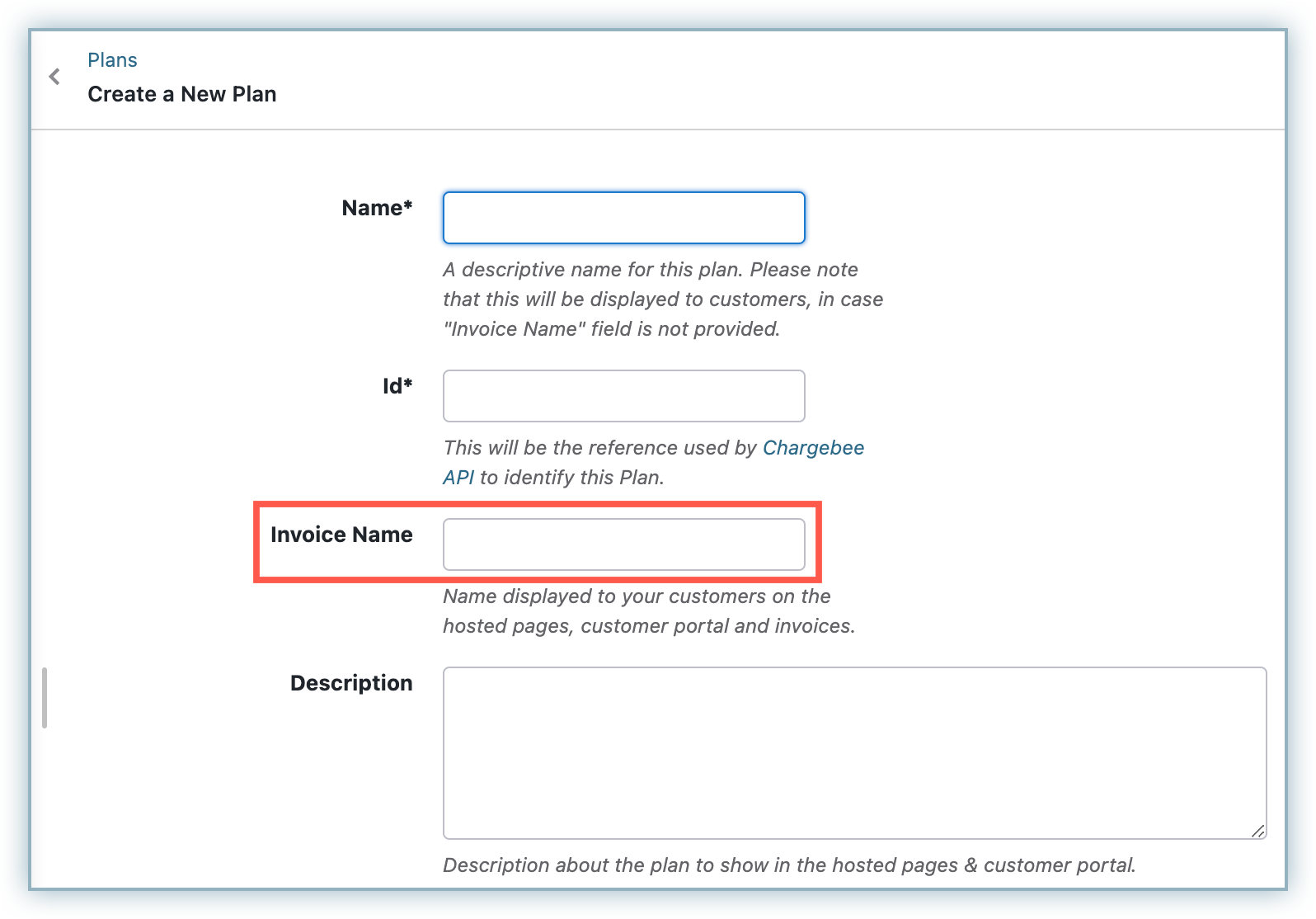The height and width of the screenshot is (919, 1316).
Task: Focus the Name input field
Action: (x=623, y=218)
